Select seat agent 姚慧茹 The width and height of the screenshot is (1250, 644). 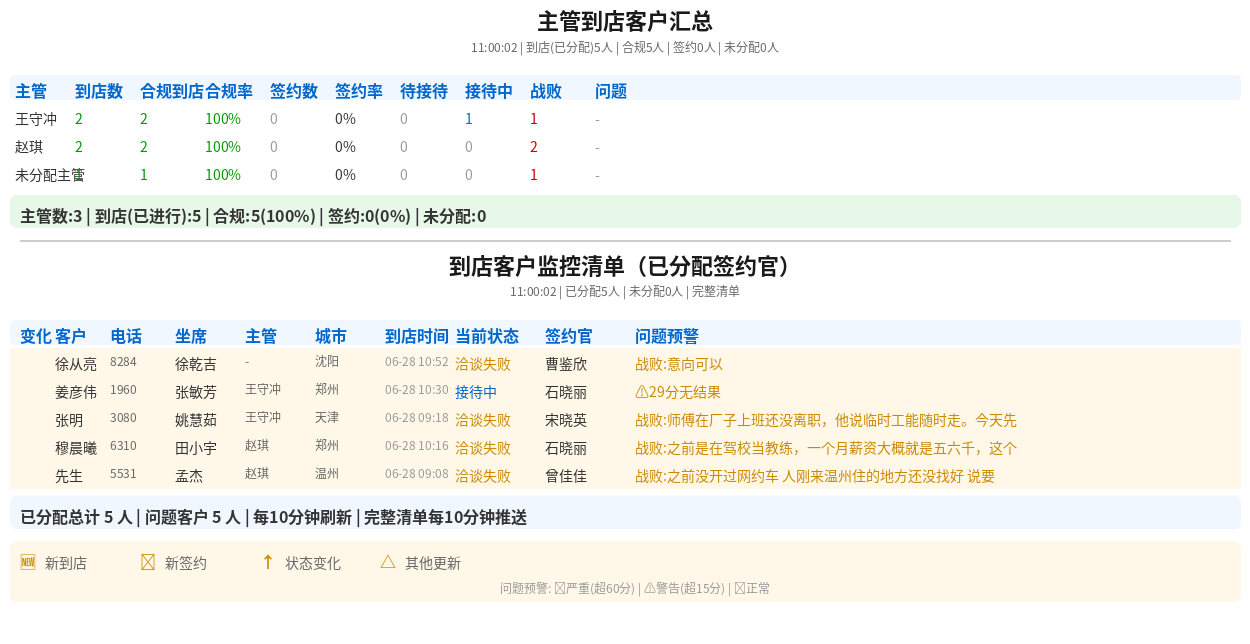(196, 420)
